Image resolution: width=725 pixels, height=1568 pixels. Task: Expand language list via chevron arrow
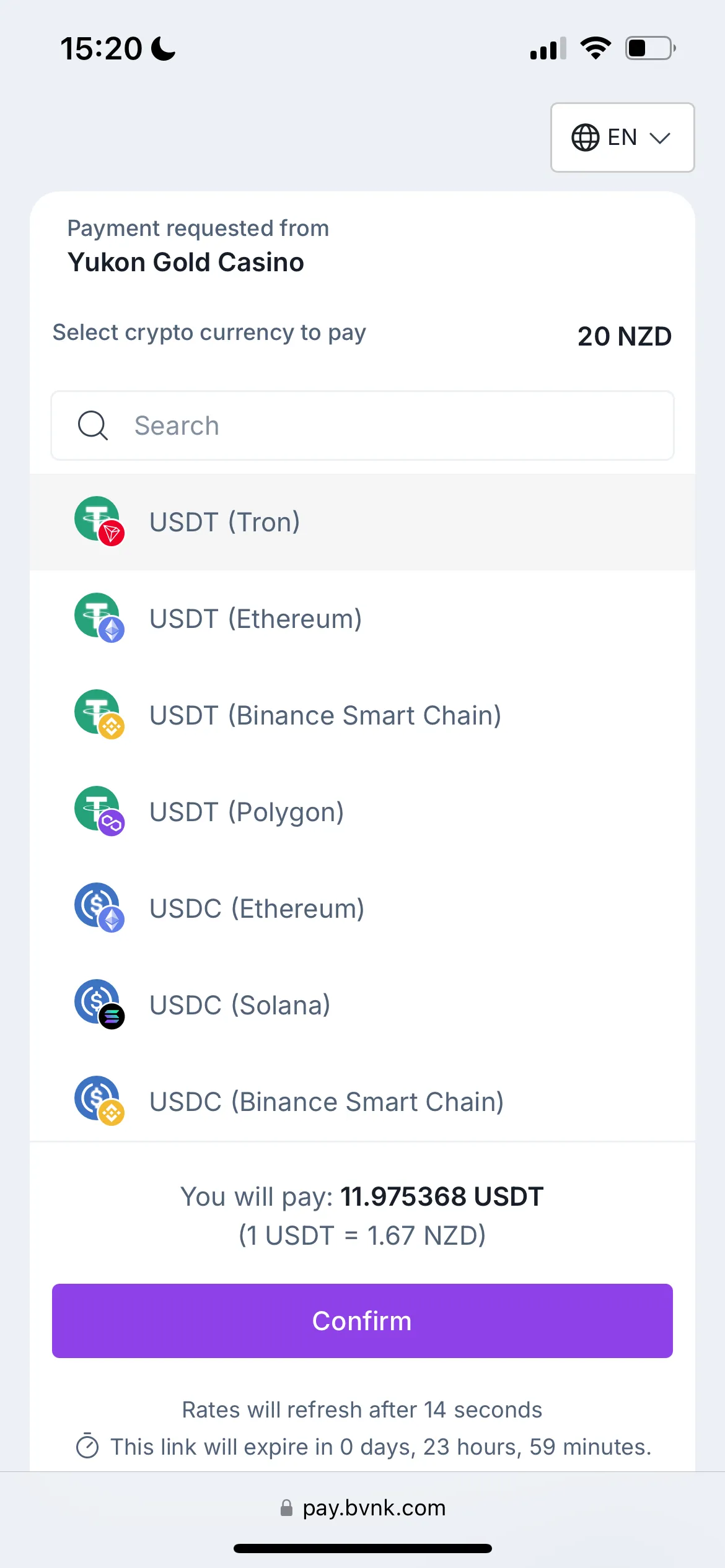coord(660,138)
